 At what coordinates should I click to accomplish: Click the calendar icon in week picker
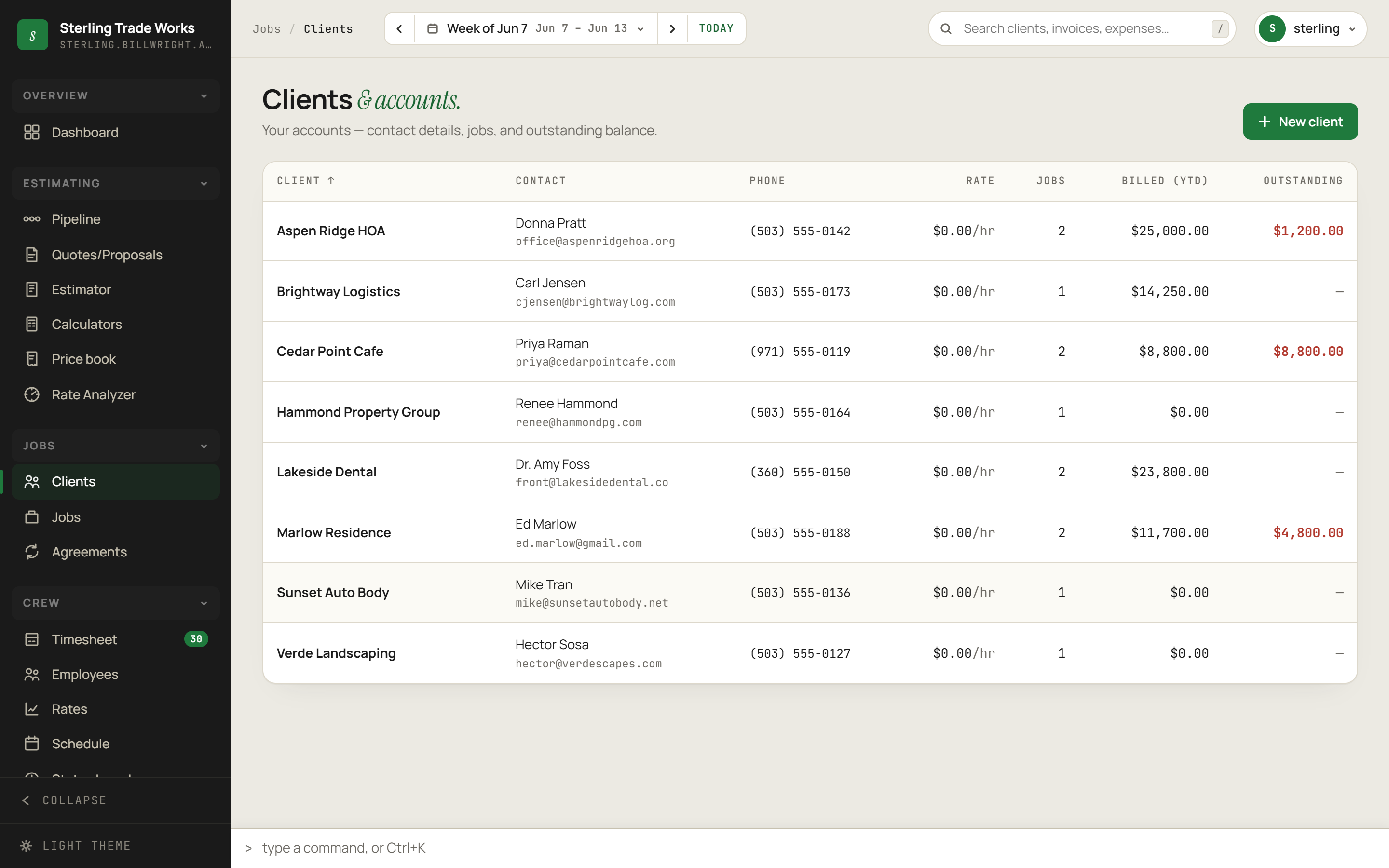pos(433,28)
